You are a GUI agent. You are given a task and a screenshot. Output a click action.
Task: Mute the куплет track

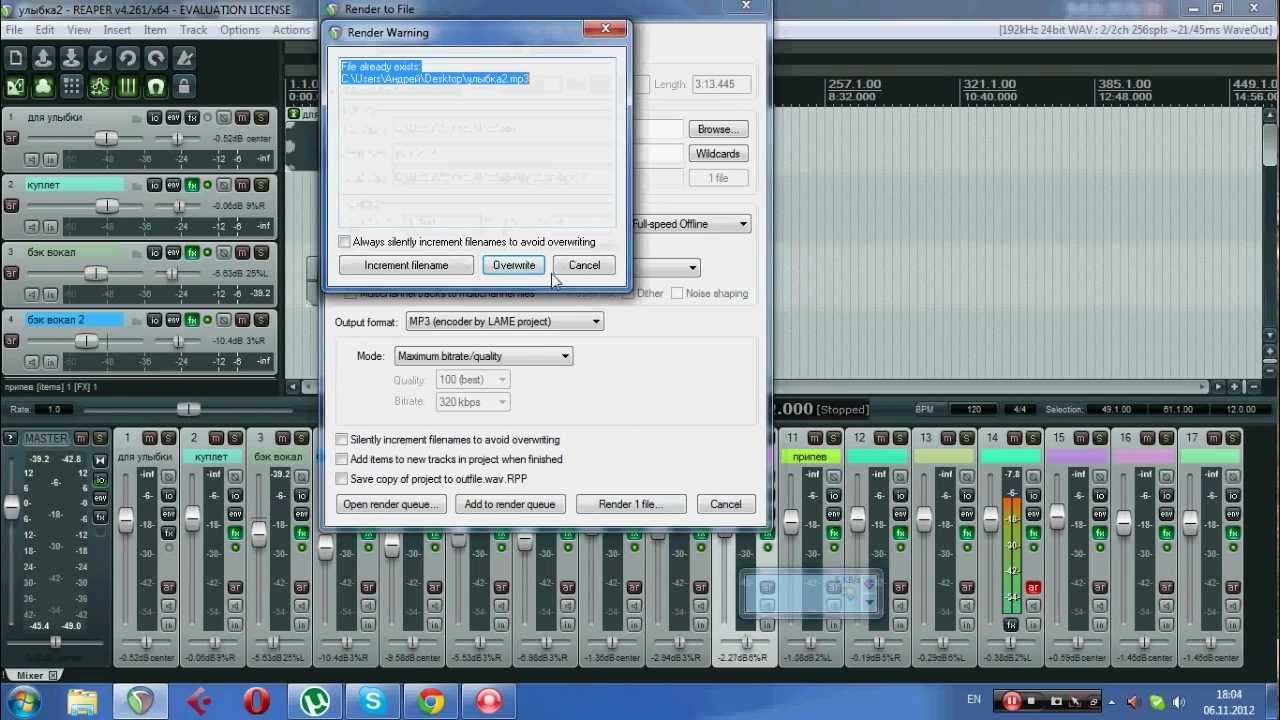coord(243,185)
